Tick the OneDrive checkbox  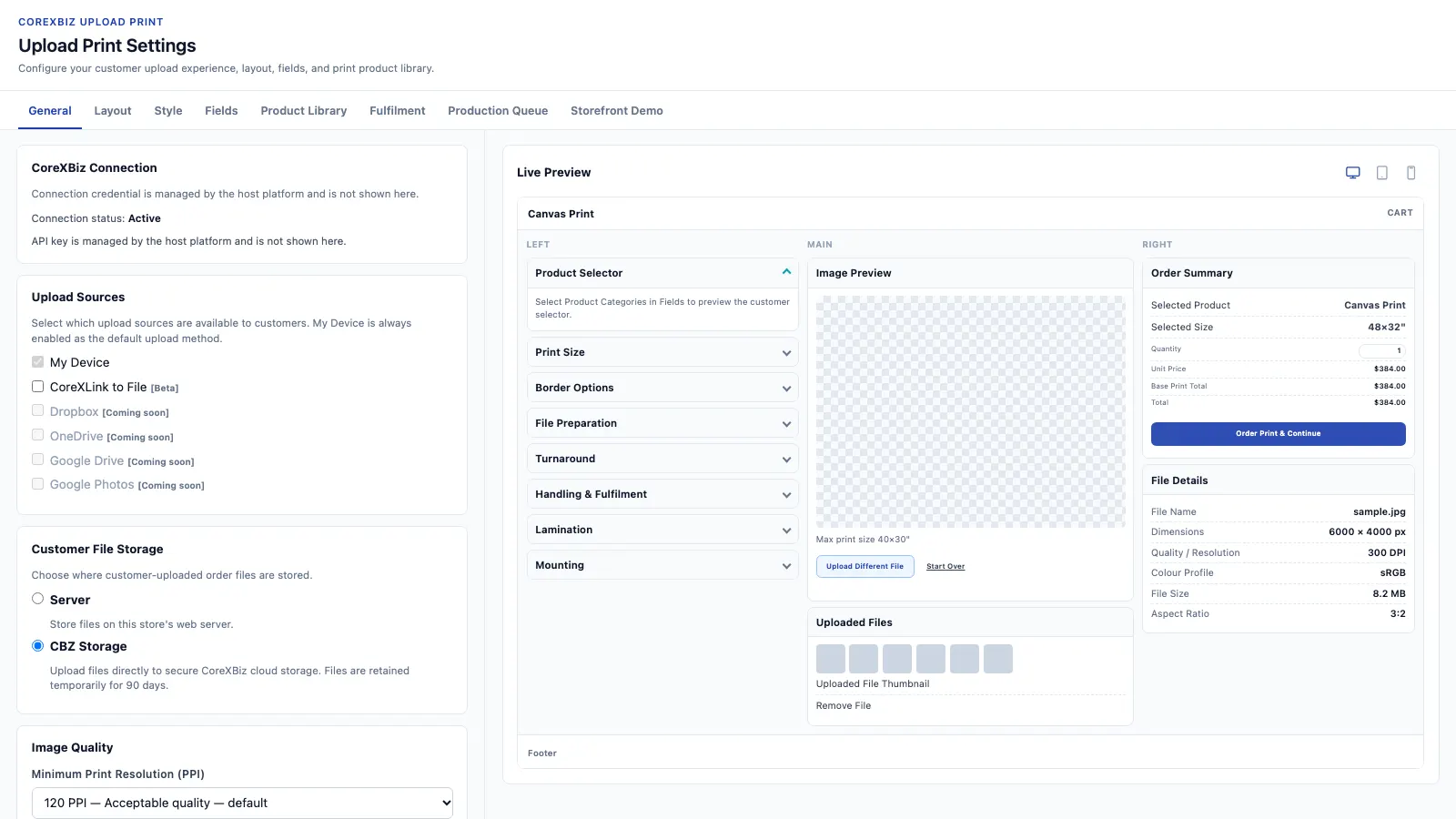pyautogui.click(x=38, y=435)
